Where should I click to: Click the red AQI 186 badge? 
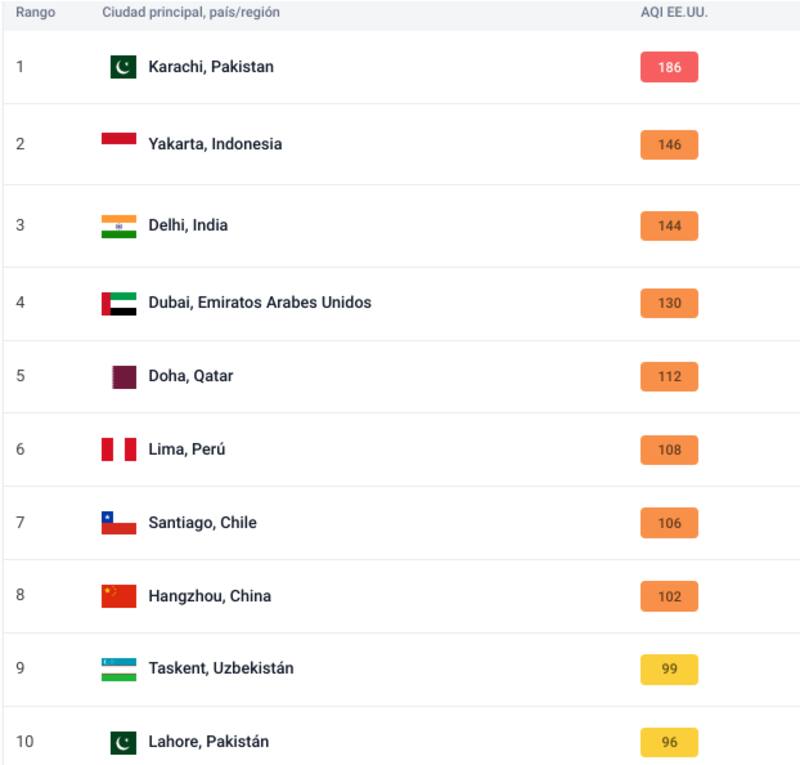pos(669,67)
